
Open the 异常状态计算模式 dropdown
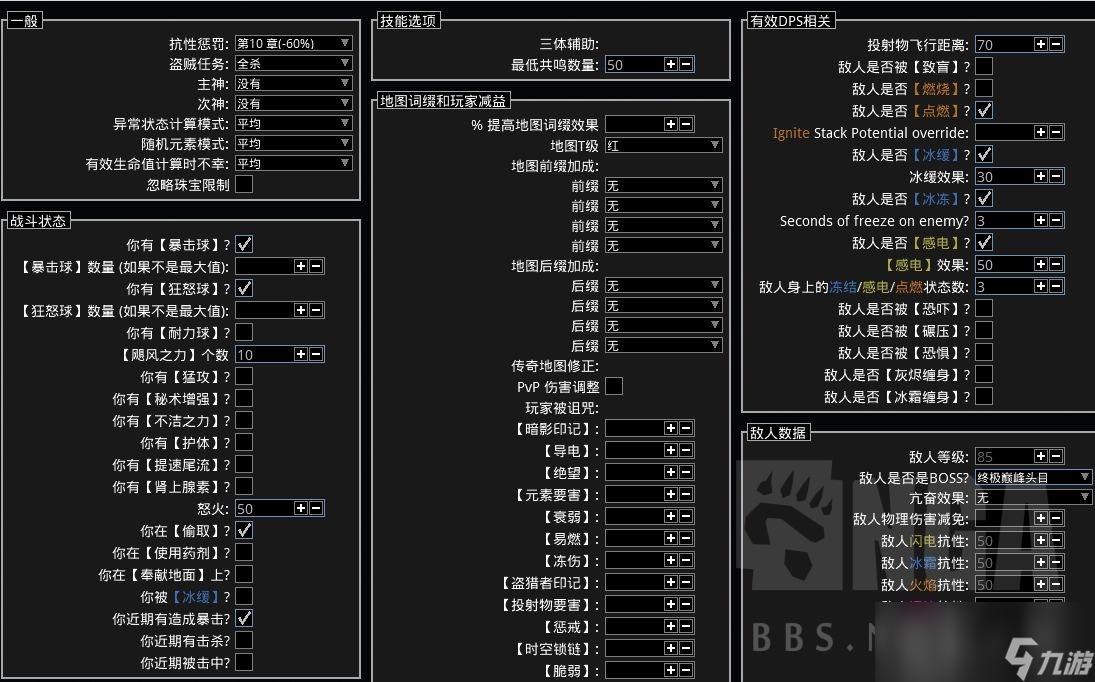click(293, 124)
